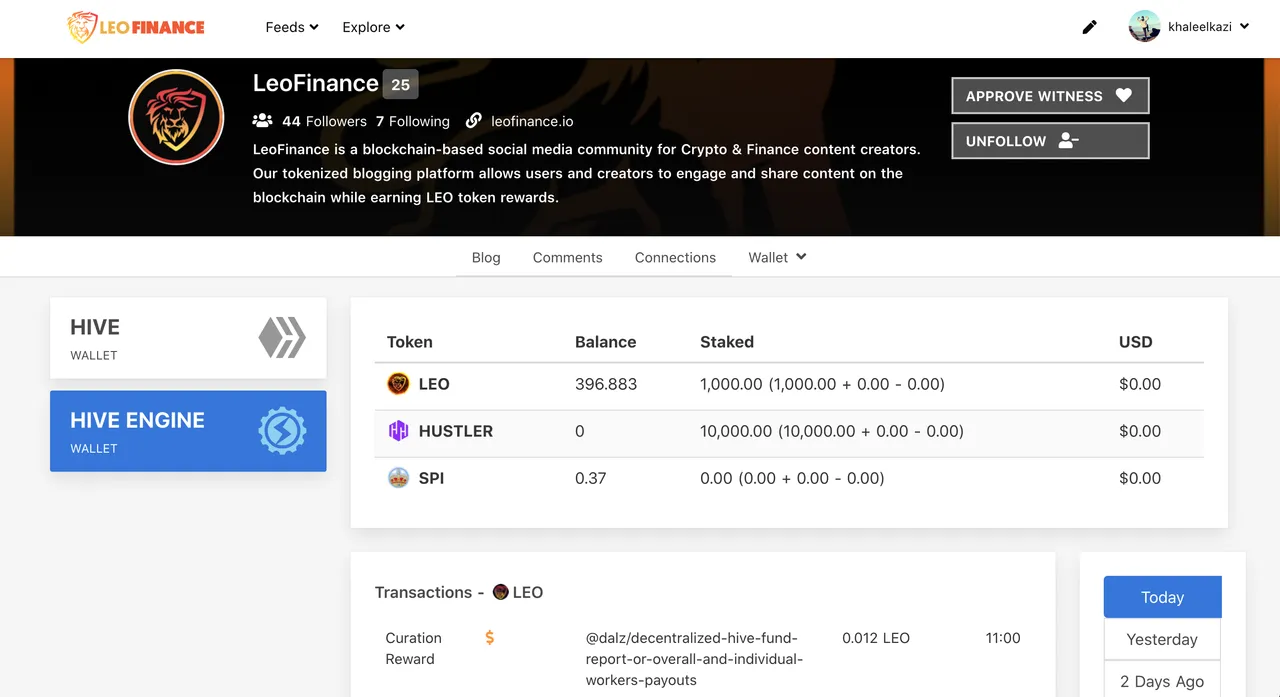
Task: Select the Today filter
Action: (1163, 597)
